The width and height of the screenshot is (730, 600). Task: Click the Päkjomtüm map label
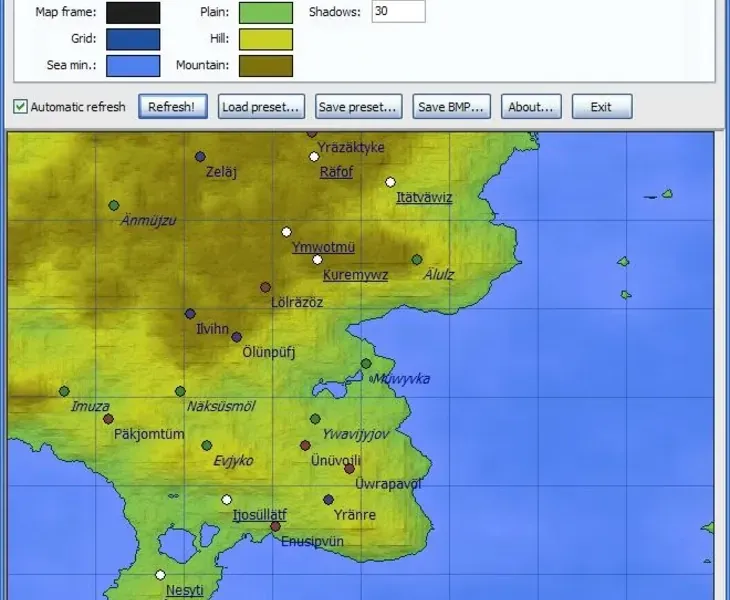point(149,434)
